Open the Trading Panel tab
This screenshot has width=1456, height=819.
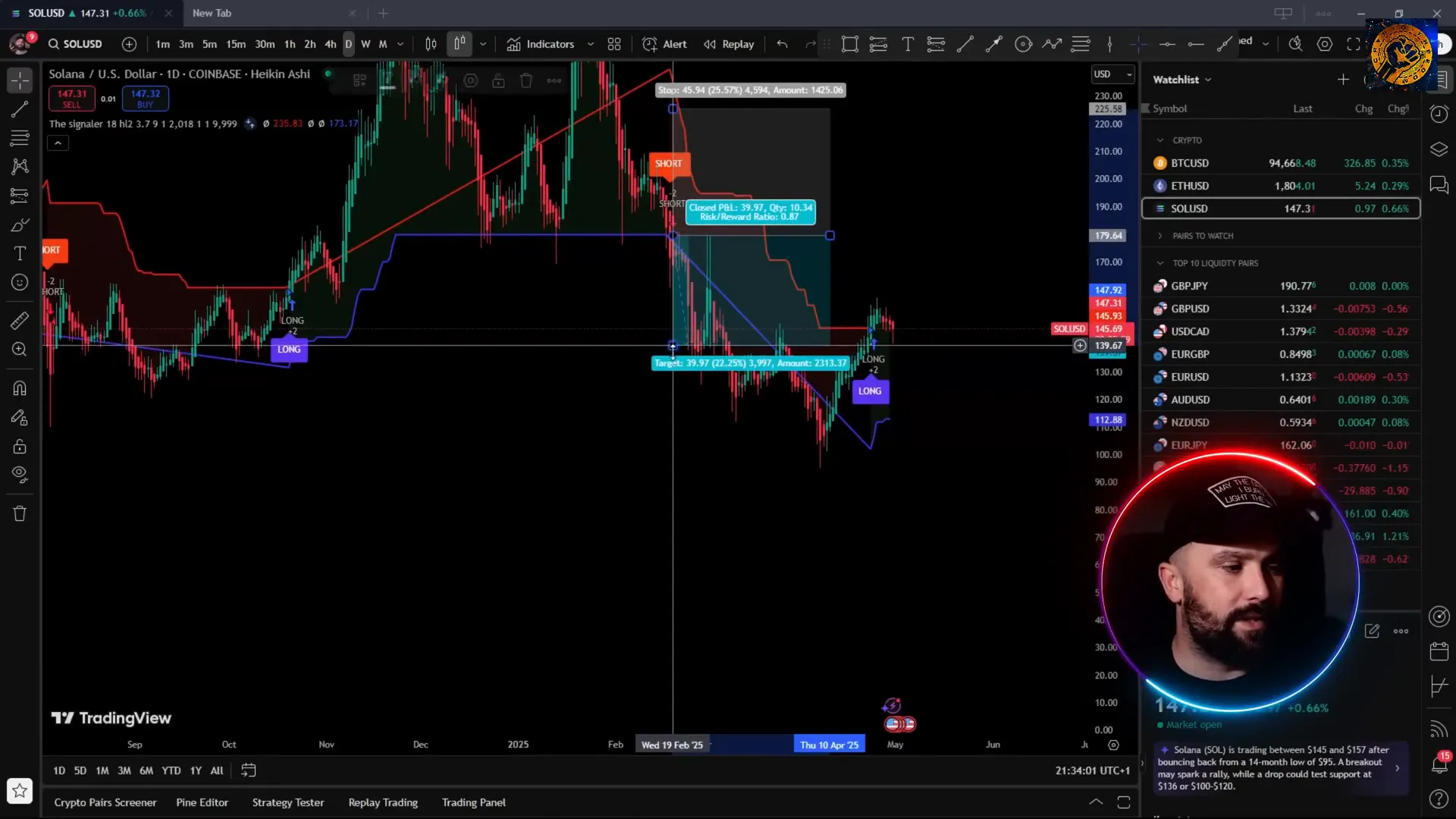pos(474,802)
